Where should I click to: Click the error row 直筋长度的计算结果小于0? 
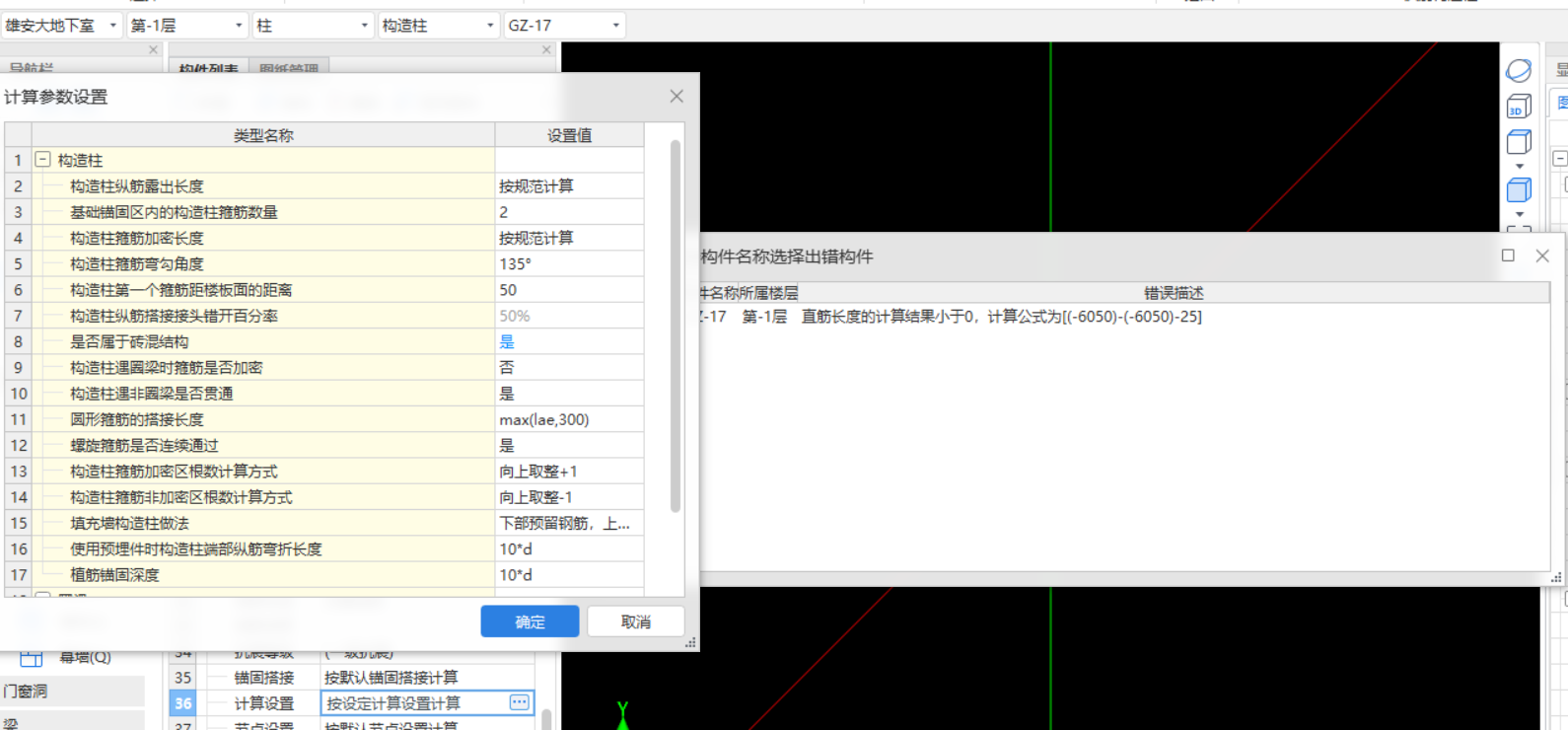tap(1001, 317)
